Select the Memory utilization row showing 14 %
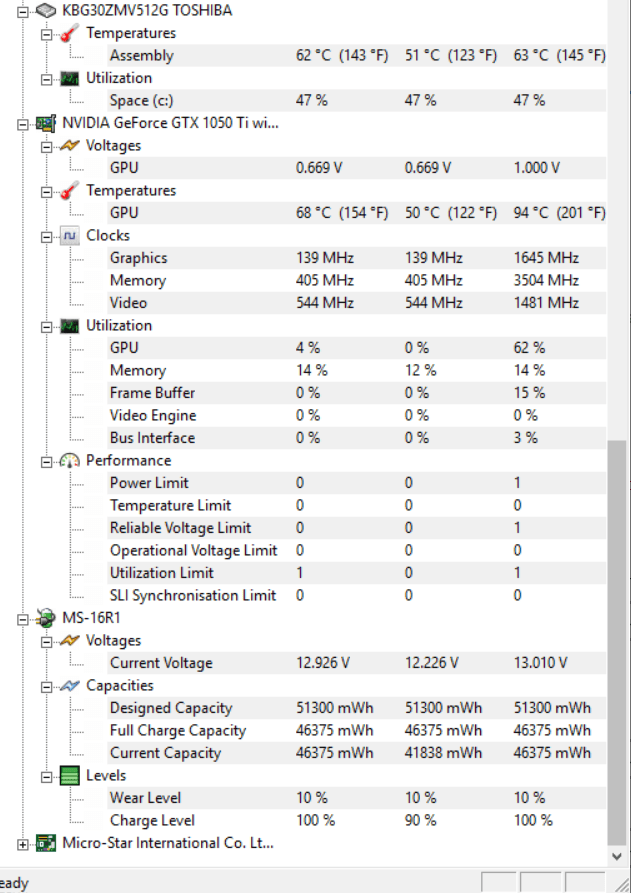631x893 pixels. coord(357,371)
